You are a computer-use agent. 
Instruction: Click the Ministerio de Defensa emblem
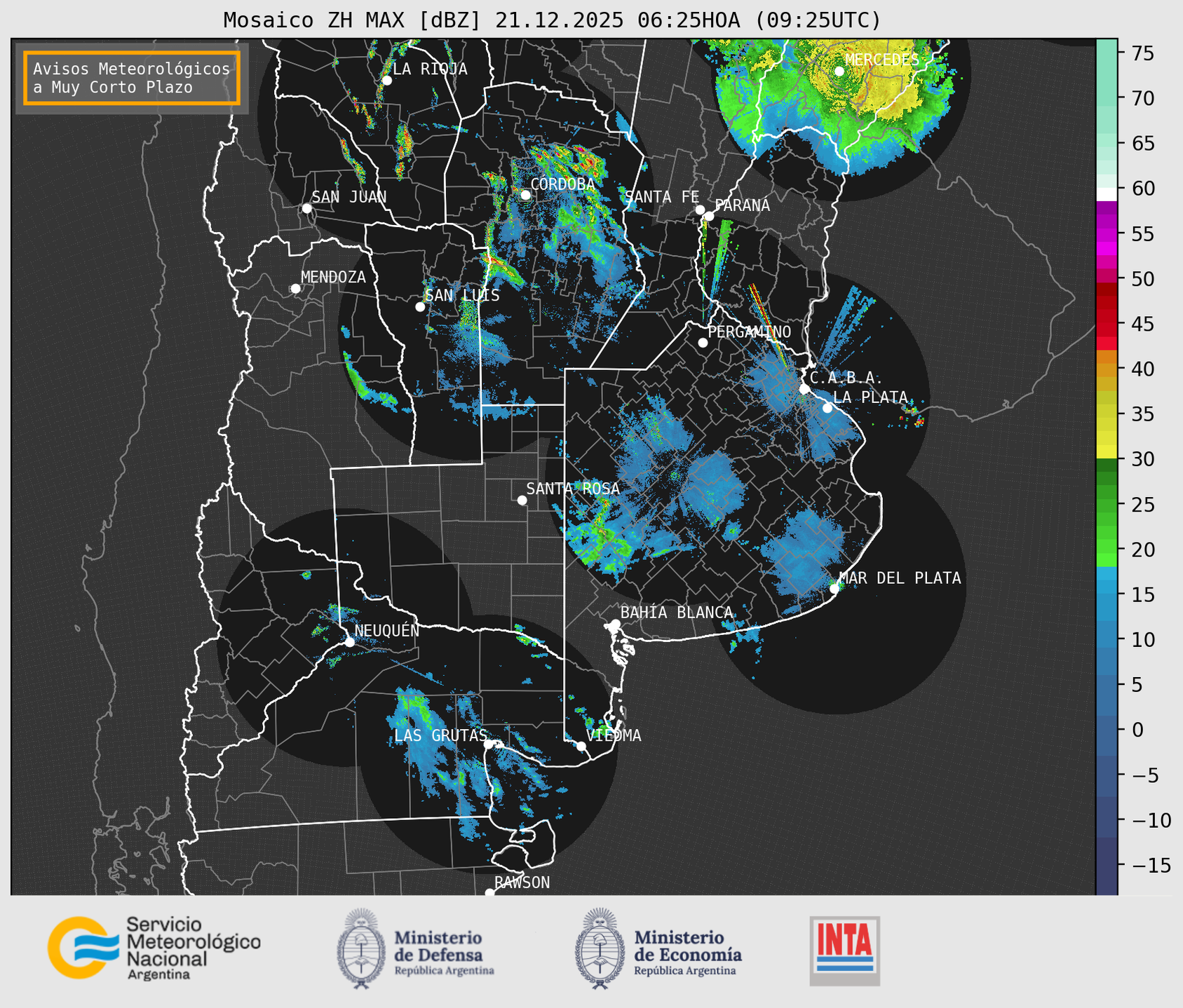(x=361, y=948)
